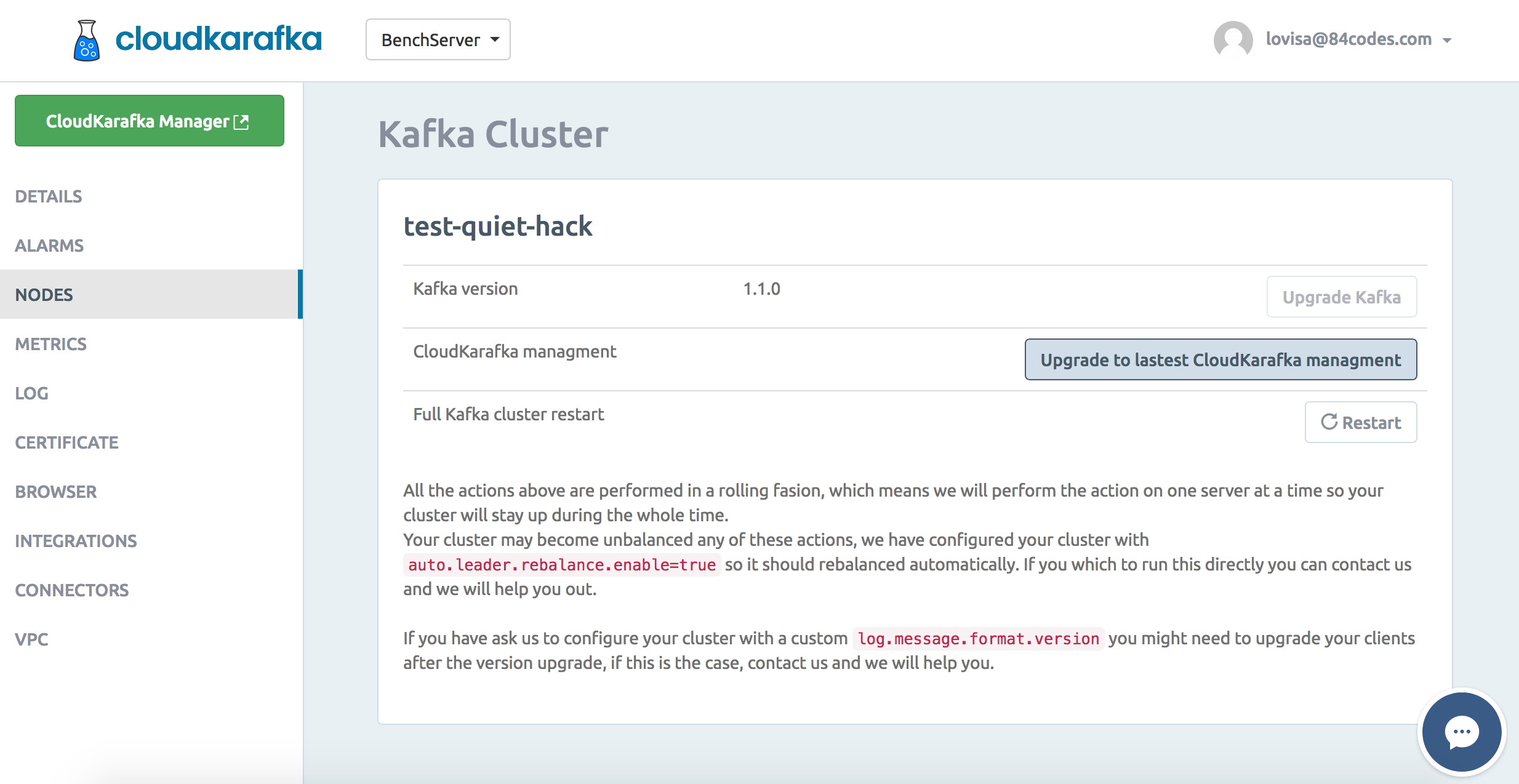Viewport: 1519px width, 784px height.
Task: Open the Integrations page
Action: click(x=76, y=541)
